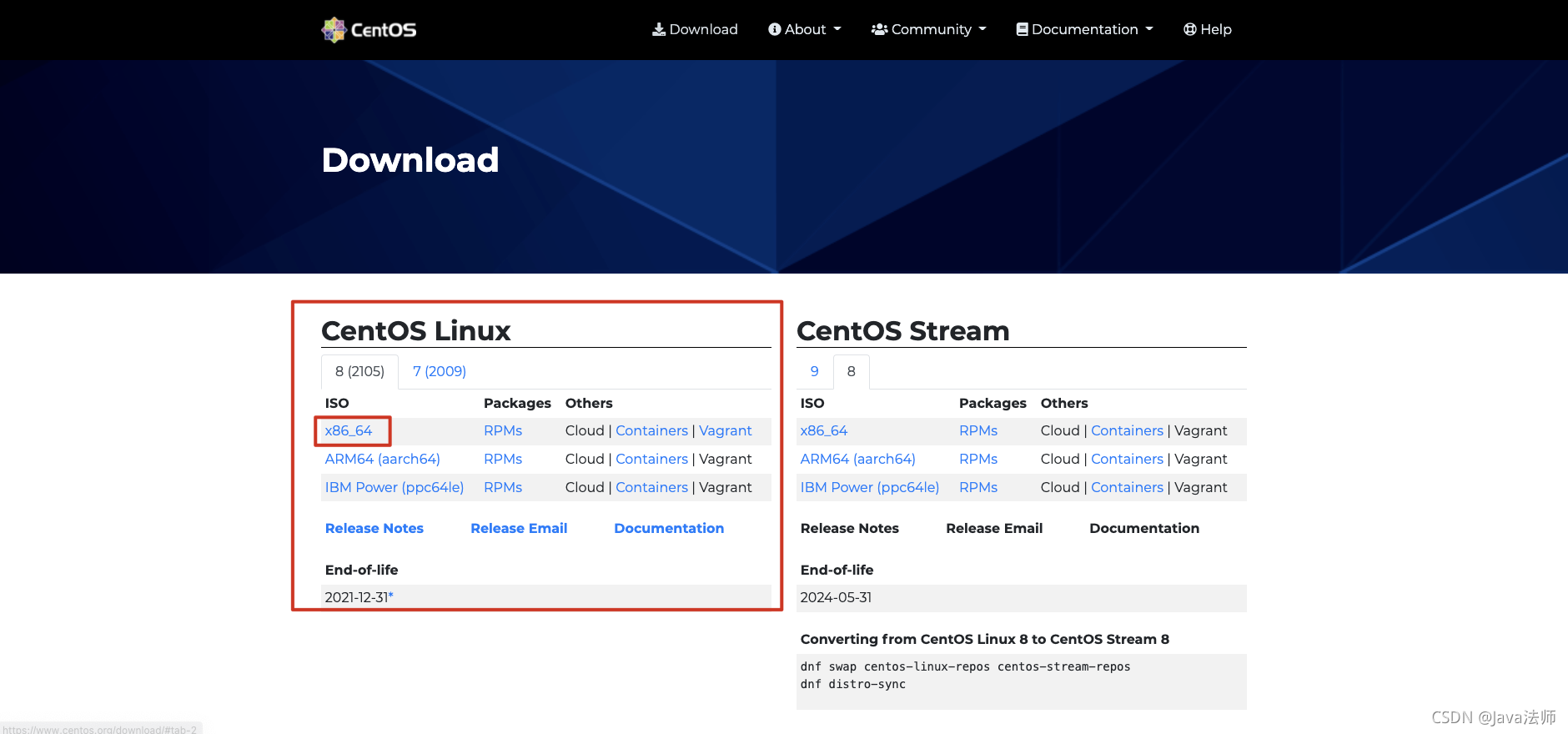This screenshot has width=1568, height=734.
Task: Open RPMs link in CentOS Stream ARM64 row
Action: tap(978, 459)
